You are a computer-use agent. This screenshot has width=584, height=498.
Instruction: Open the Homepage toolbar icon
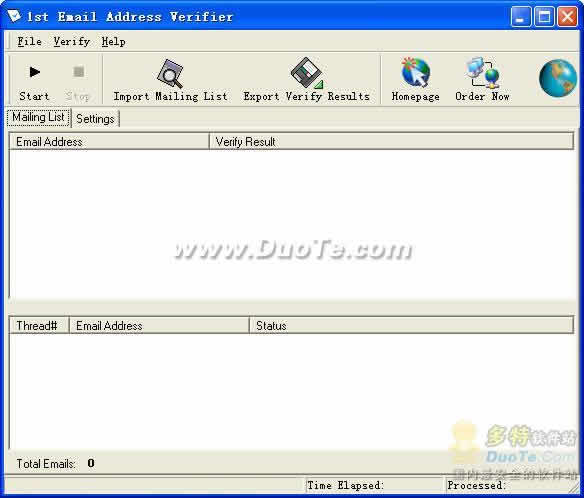pos(415,72)
